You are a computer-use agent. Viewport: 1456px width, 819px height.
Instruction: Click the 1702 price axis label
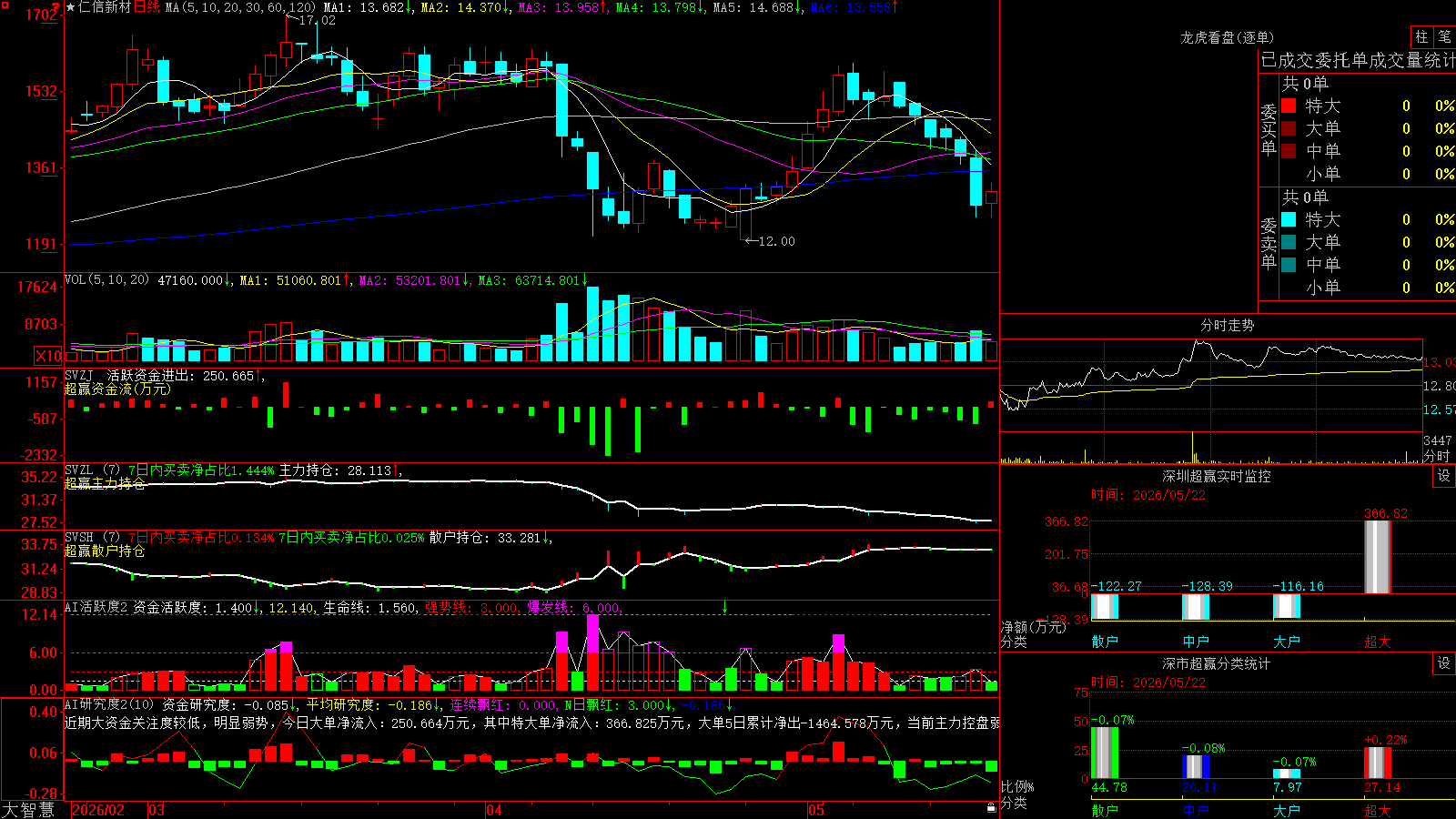pyautogui.click(x=42, y=15)
